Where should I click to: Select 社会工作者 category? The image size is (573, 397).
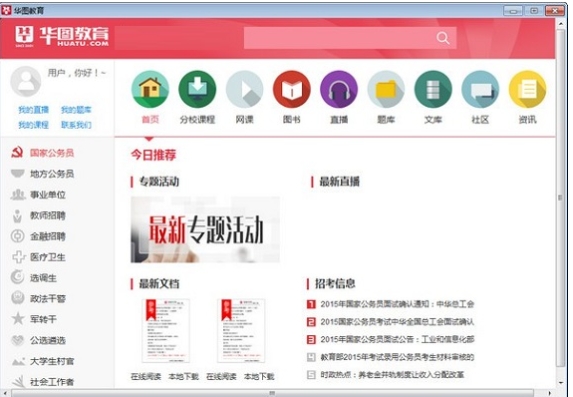coord(52,382)
